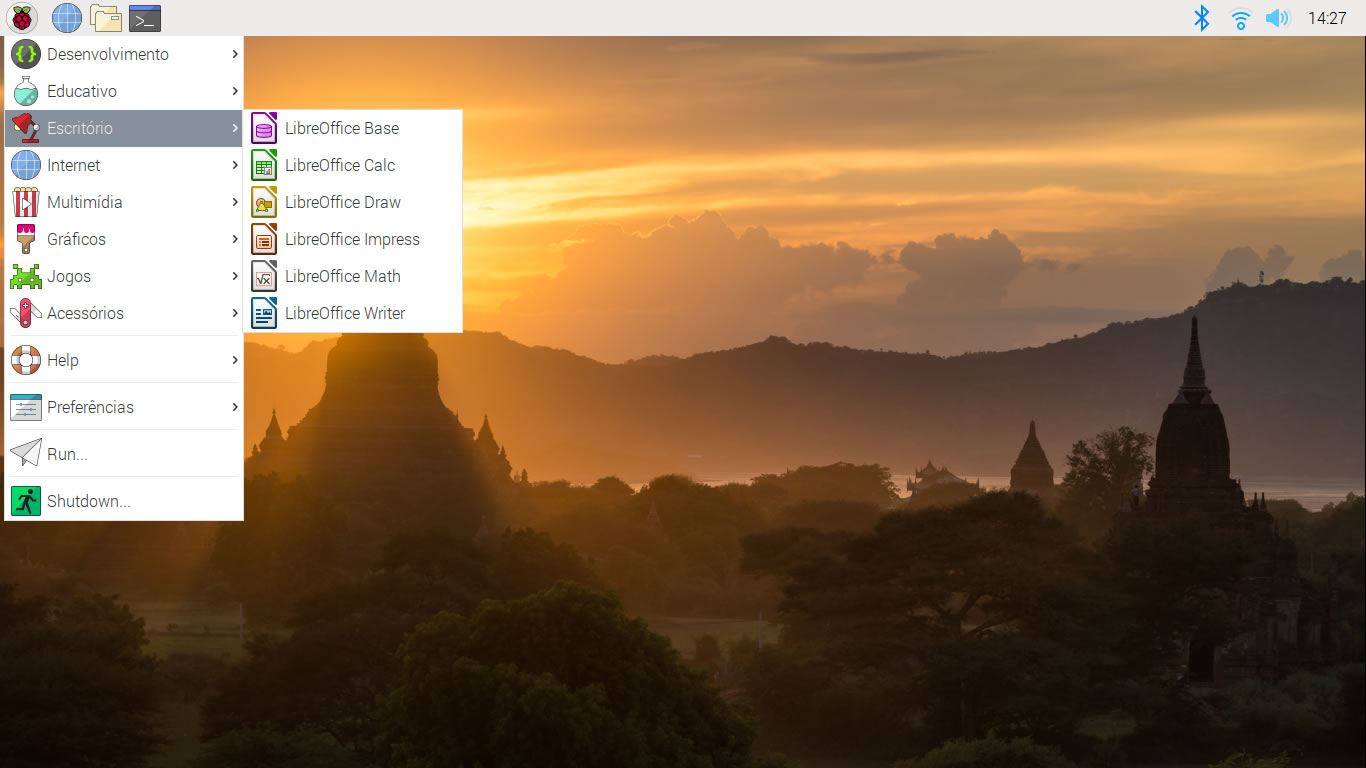The image size is (1366, 768).
Task: Open the Preferências menu entry
Action: coord(124,407)
